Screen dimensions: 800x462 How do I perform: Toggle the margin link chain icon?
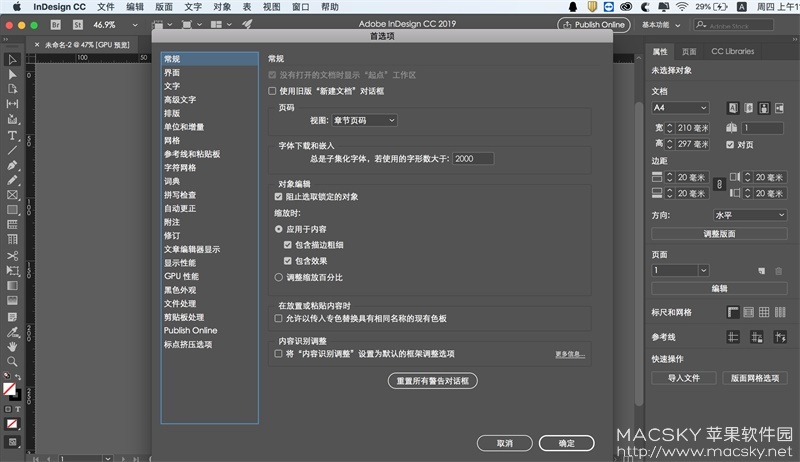pyautogui.click(x=719, y=185)
